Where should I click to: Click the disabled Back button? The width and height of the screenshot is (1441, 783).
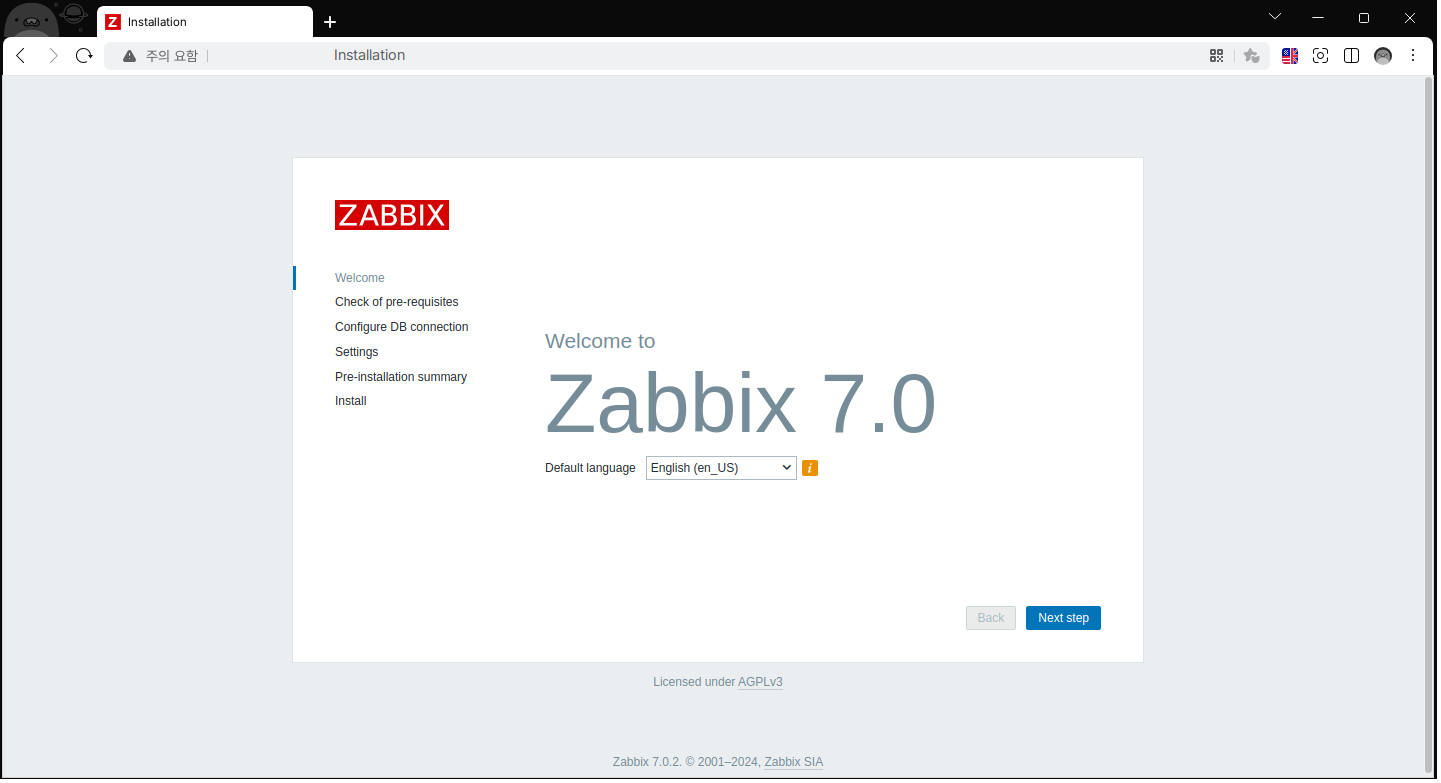[x=991, y=618]
